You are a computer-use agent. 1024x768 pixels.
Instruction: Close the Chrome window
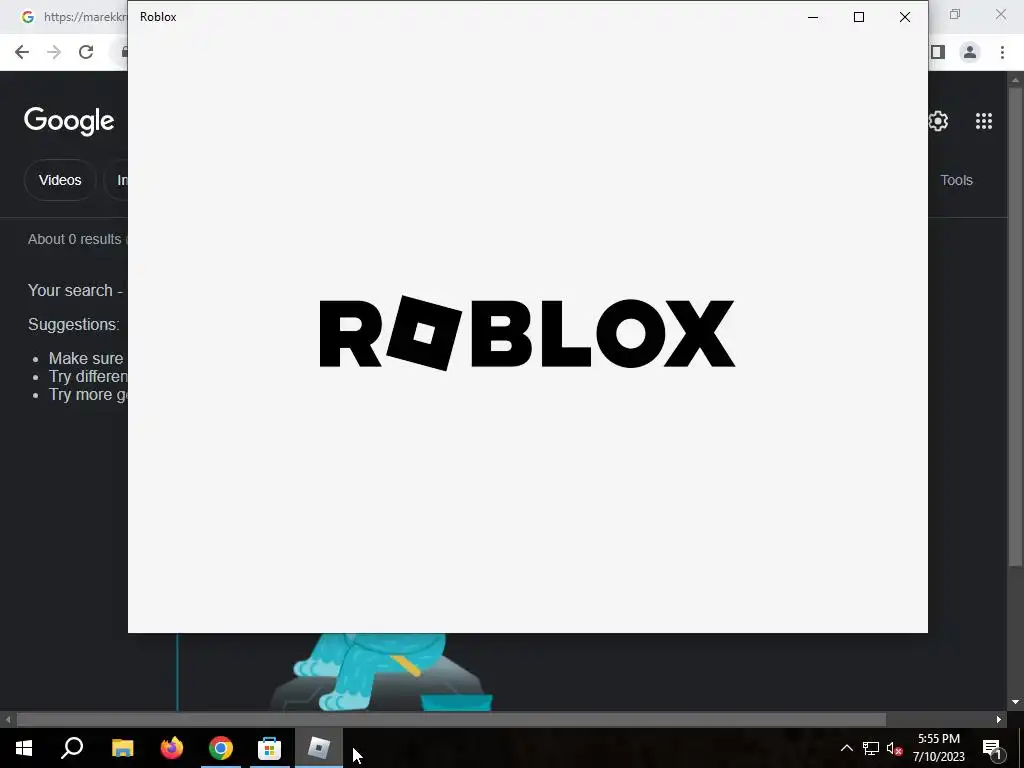coord(1000,14)
